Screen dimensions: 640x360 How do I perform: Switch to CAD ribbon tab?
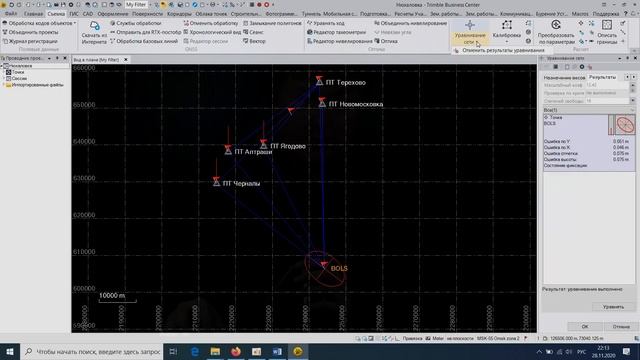pos(88,14)
